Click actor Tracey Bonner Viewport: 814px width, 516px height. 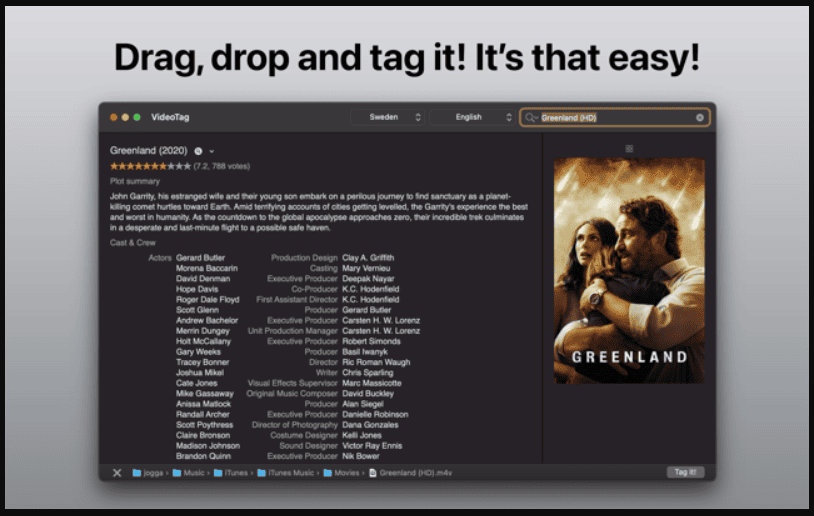202,362
